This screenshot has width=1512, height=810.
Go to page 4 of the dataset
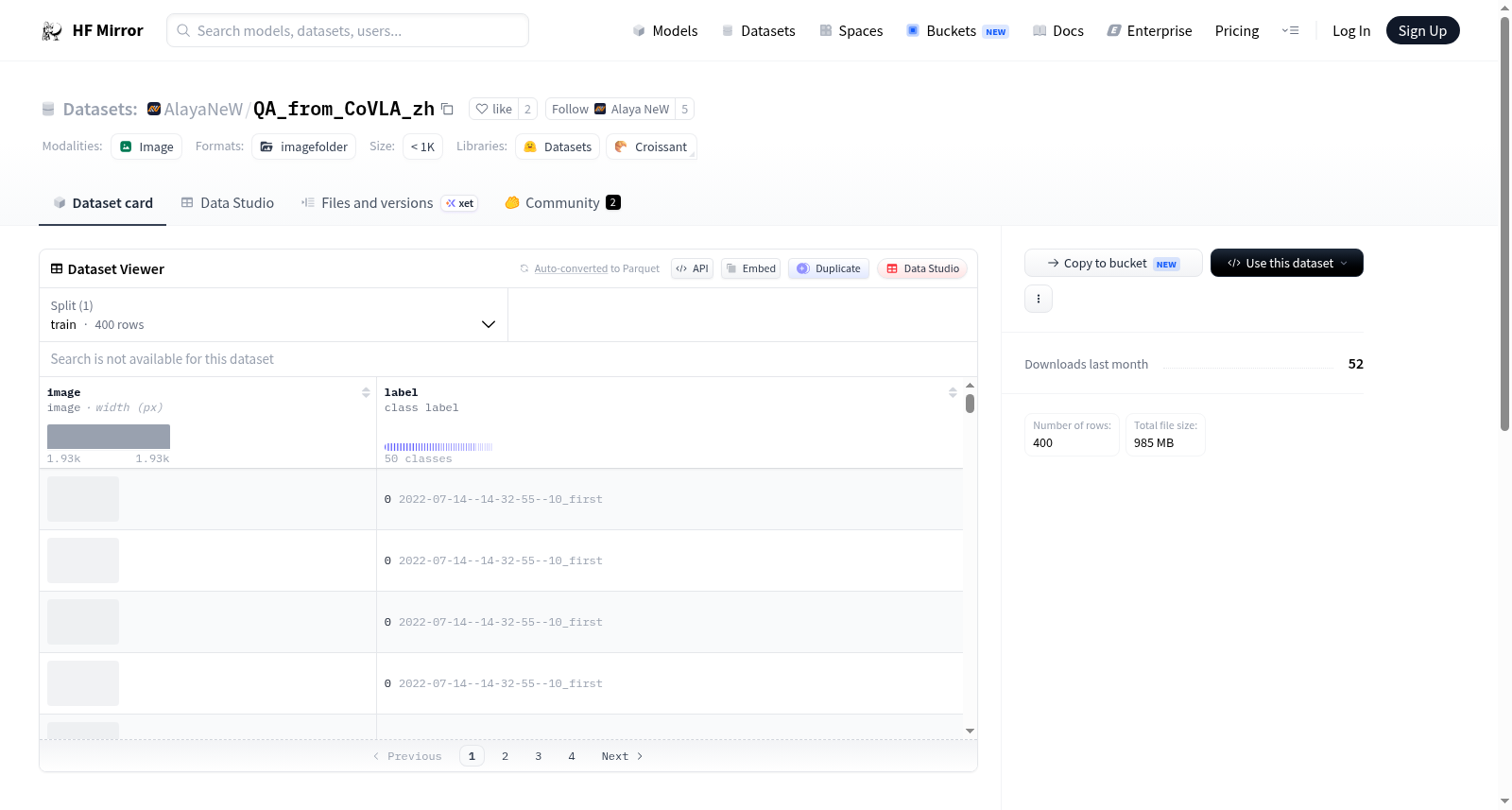pyautogui.click(x=572, y=756)
